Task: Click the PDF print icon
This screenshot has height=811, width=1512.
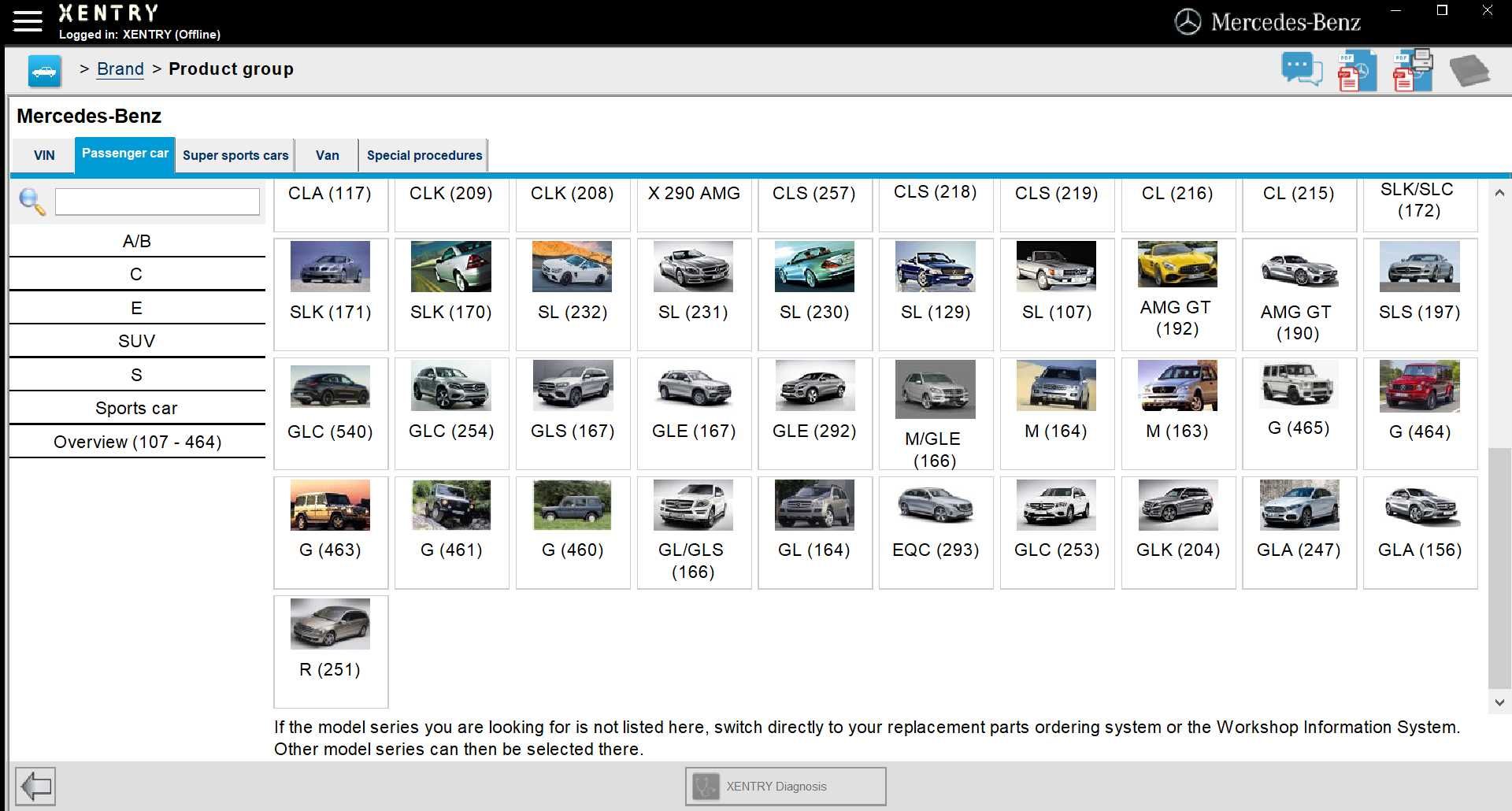Action: coord(1413,70)
